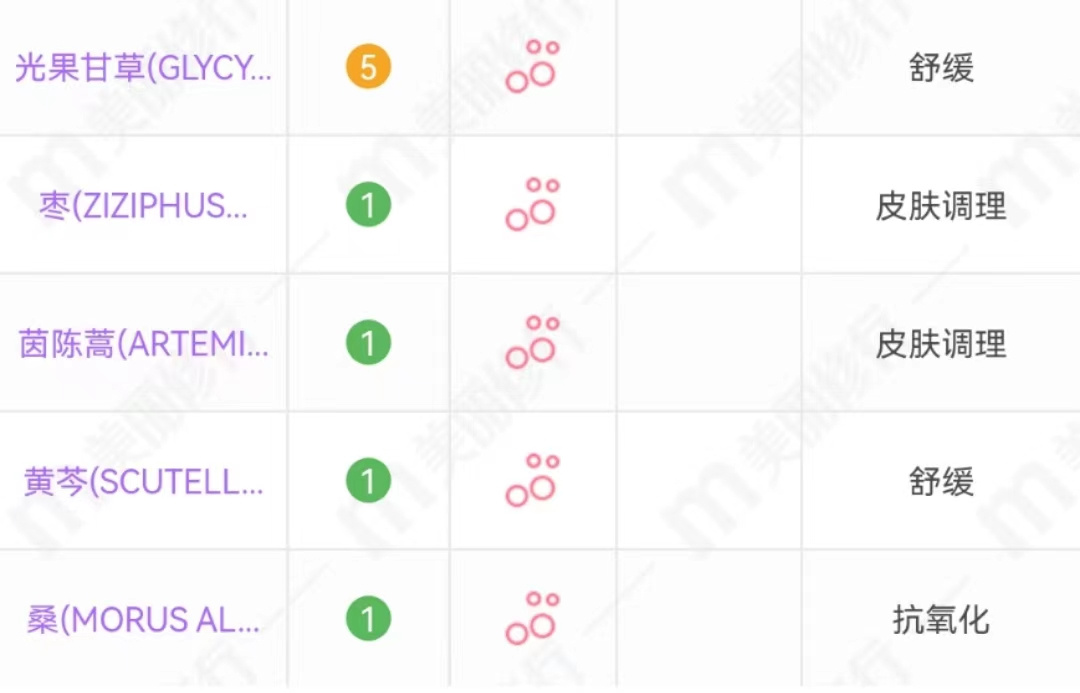The width and height of the screenshot is (1080, 693).
Task: Open the 黄芩 (SCUTELL...) ingredient link
Action: click(143, 482)
